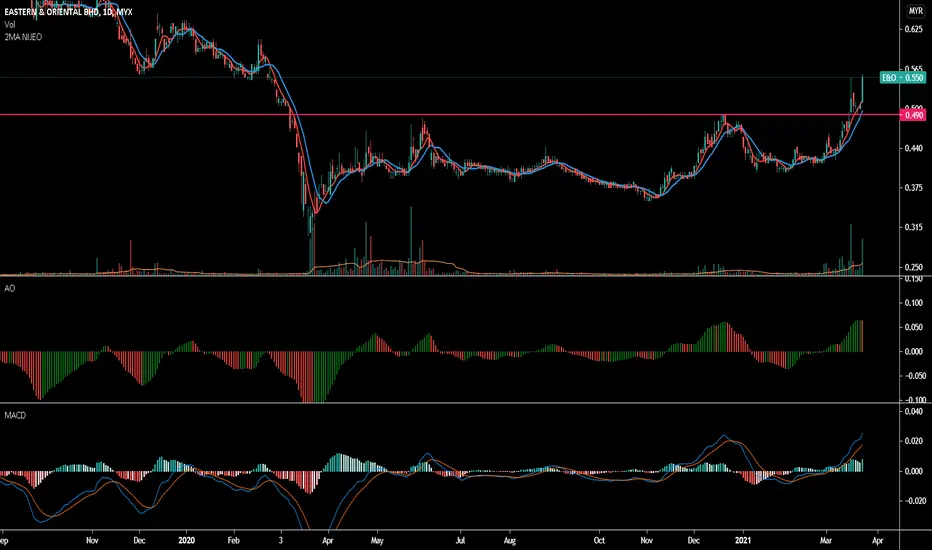Click the 0.625 price axis value
Image resolution: width=932 pixels, height=550 pixels.
pos(914,29)
